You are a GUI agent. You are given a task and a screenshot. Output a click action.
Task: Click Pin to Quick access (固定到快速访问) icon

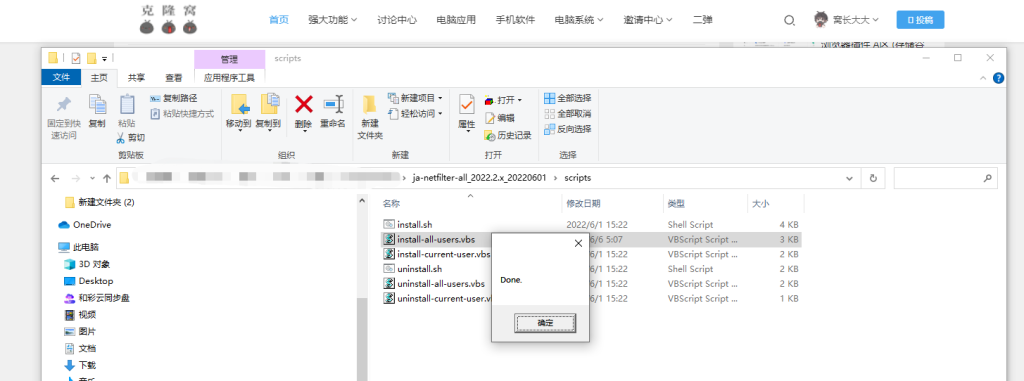(x=63, y=105)
